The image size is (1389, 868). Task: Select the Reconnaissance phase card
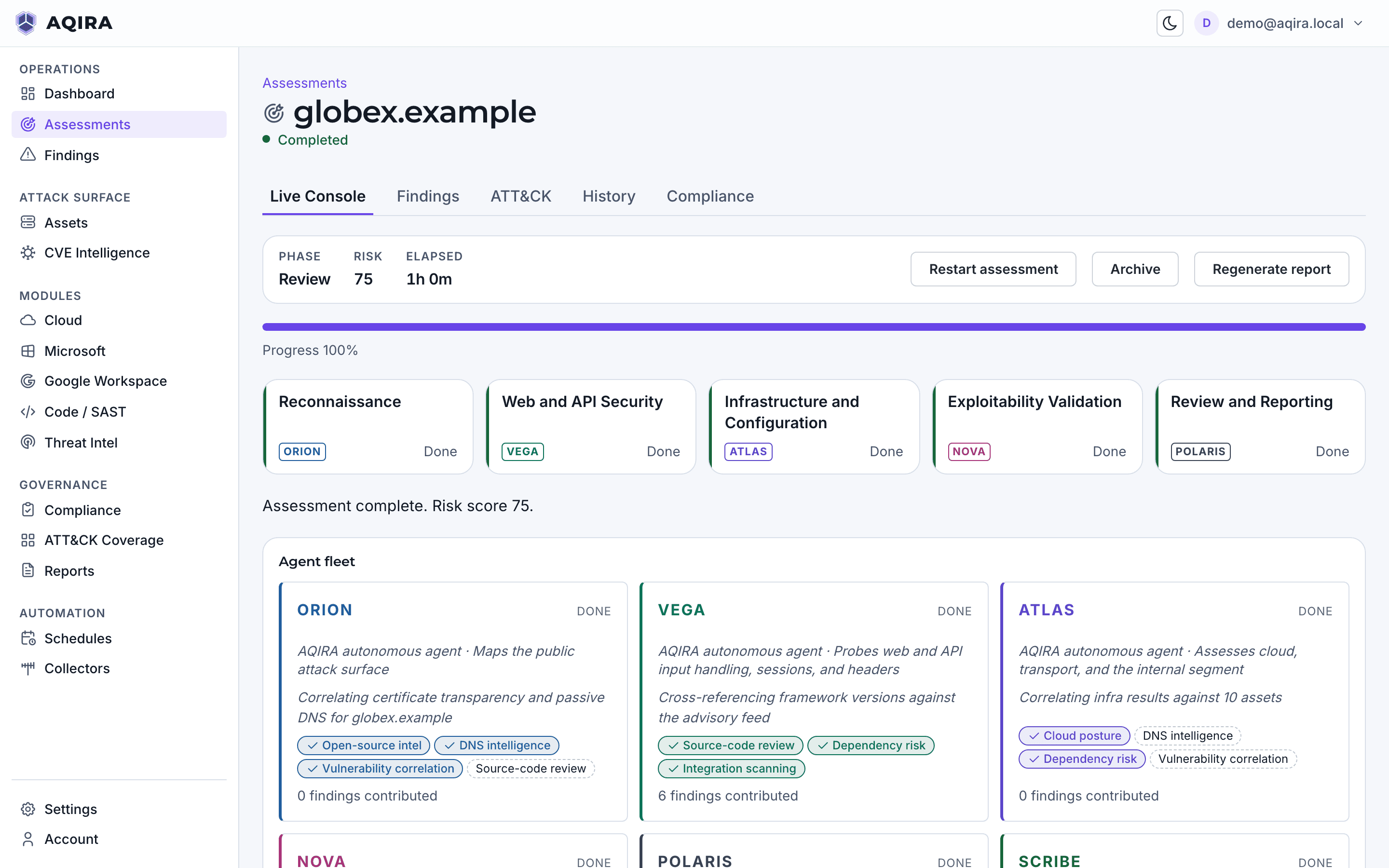[x=368, y=427]
